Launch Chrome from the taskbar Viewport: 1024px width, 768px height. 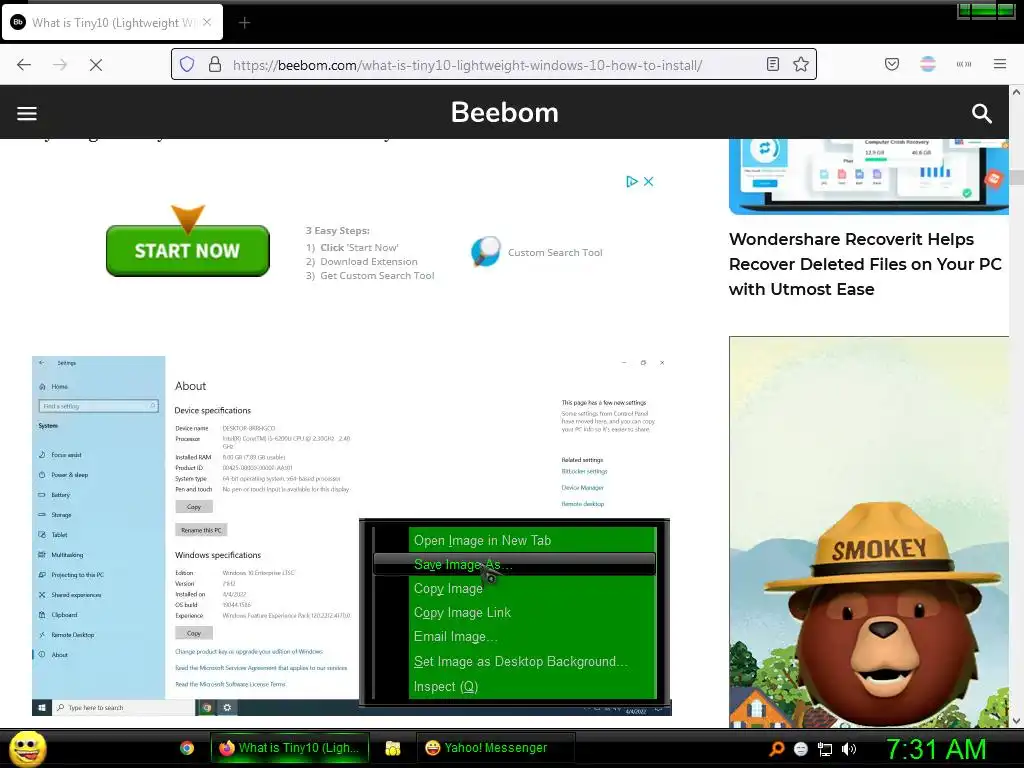[187, 748]
